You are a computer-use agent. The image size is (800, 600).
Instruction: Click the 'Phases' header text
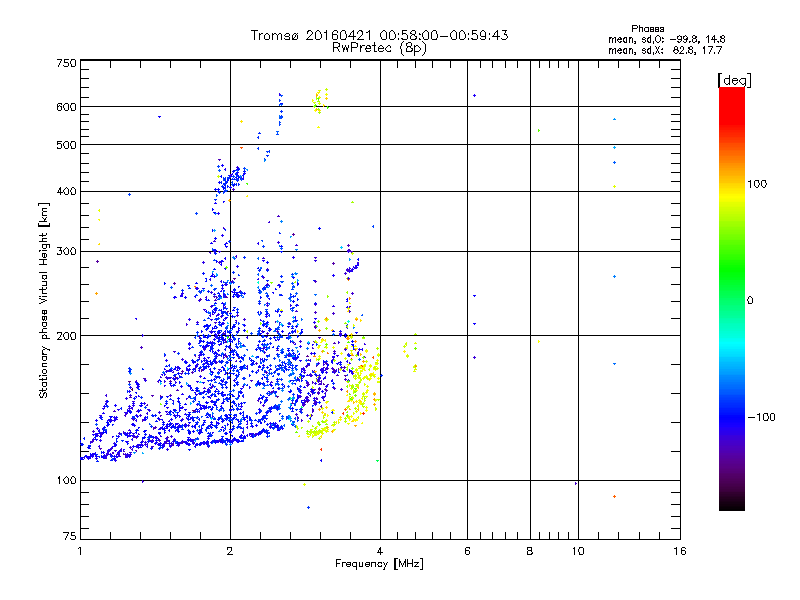[x=647, y=29]
